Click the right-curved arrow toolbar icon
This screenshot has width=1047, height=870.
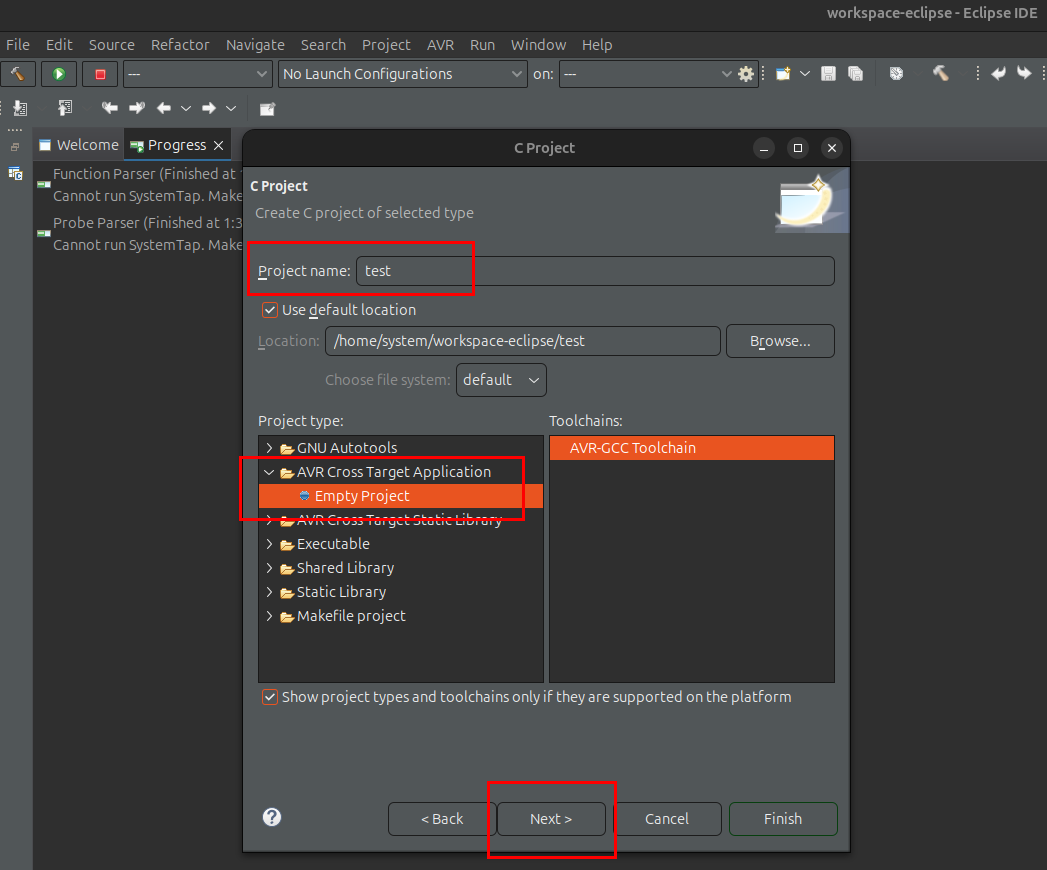[x=1024, y=73]
